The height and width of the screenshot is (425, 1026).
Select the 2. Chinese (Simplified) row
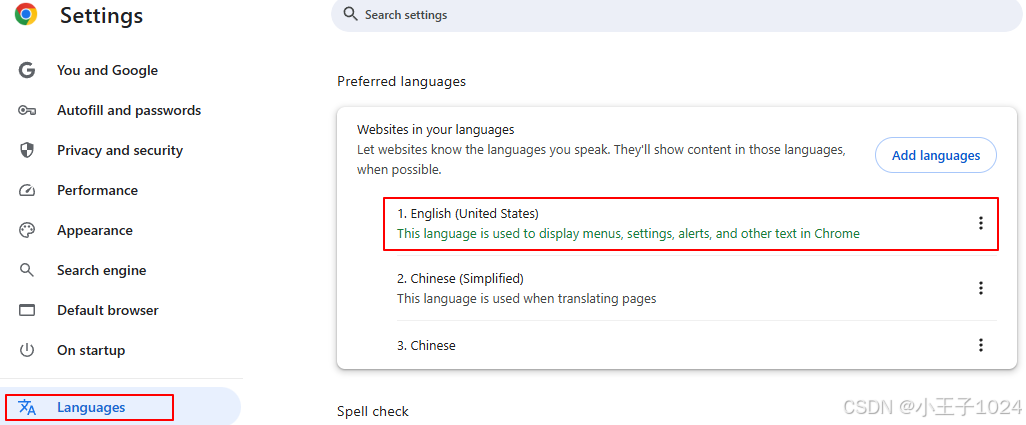click(x=697, y=288)
